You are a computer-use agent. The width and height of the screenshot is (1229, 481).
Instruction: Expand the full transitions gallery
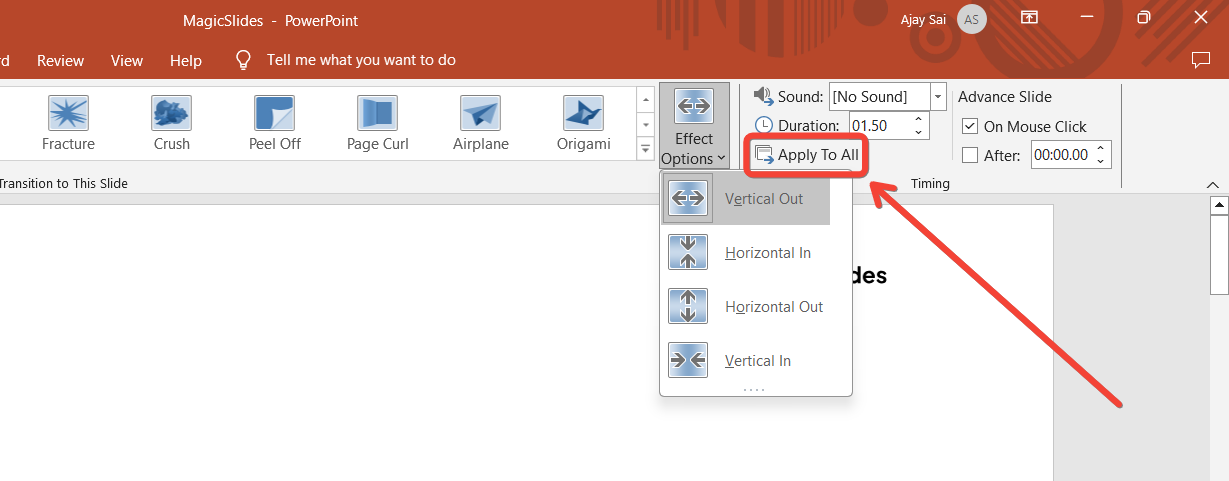point(645,149)
